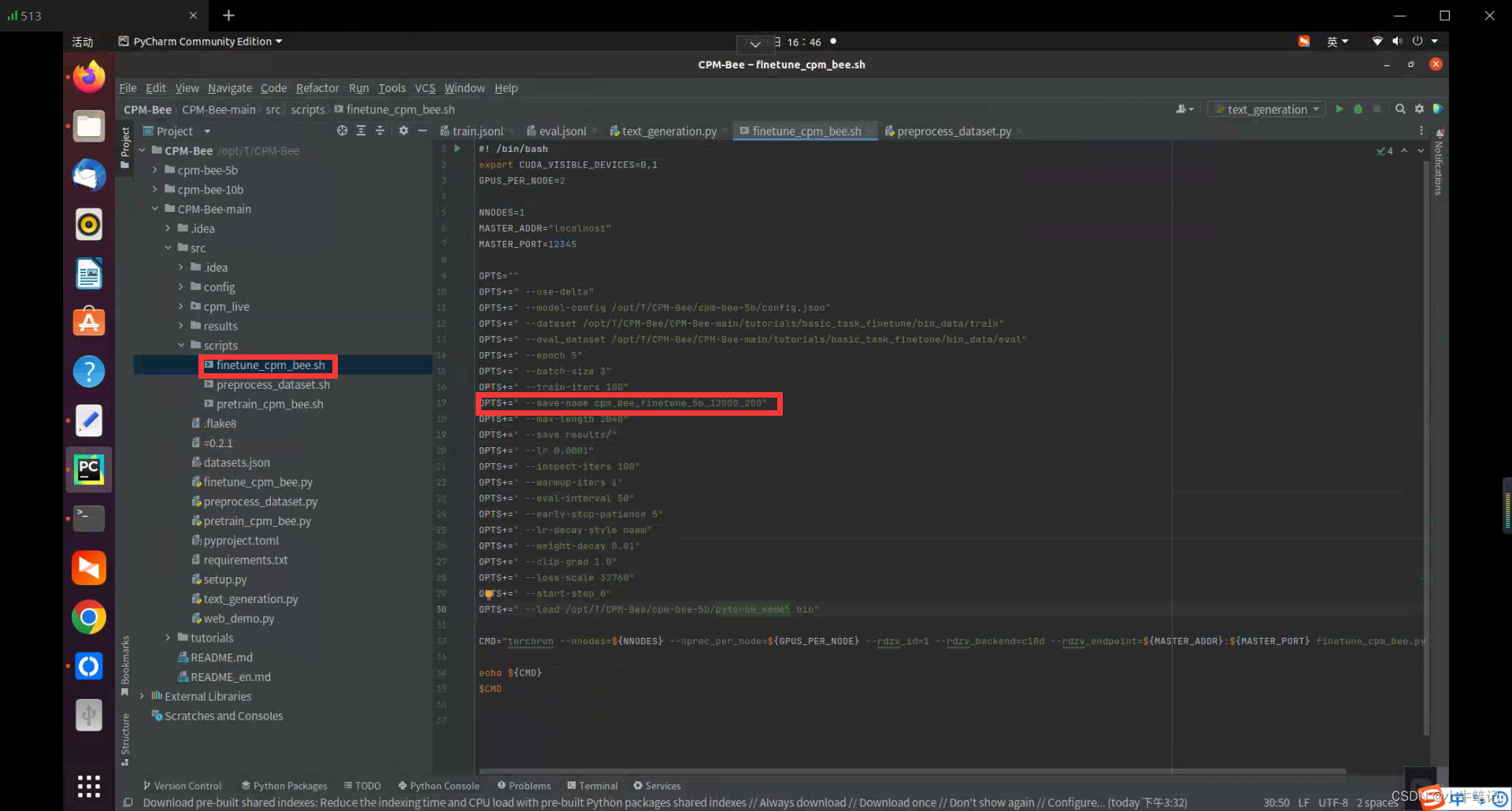Open Python Packages tool window
Viewport: 1512px width, 811px height.
click(284, 786)
